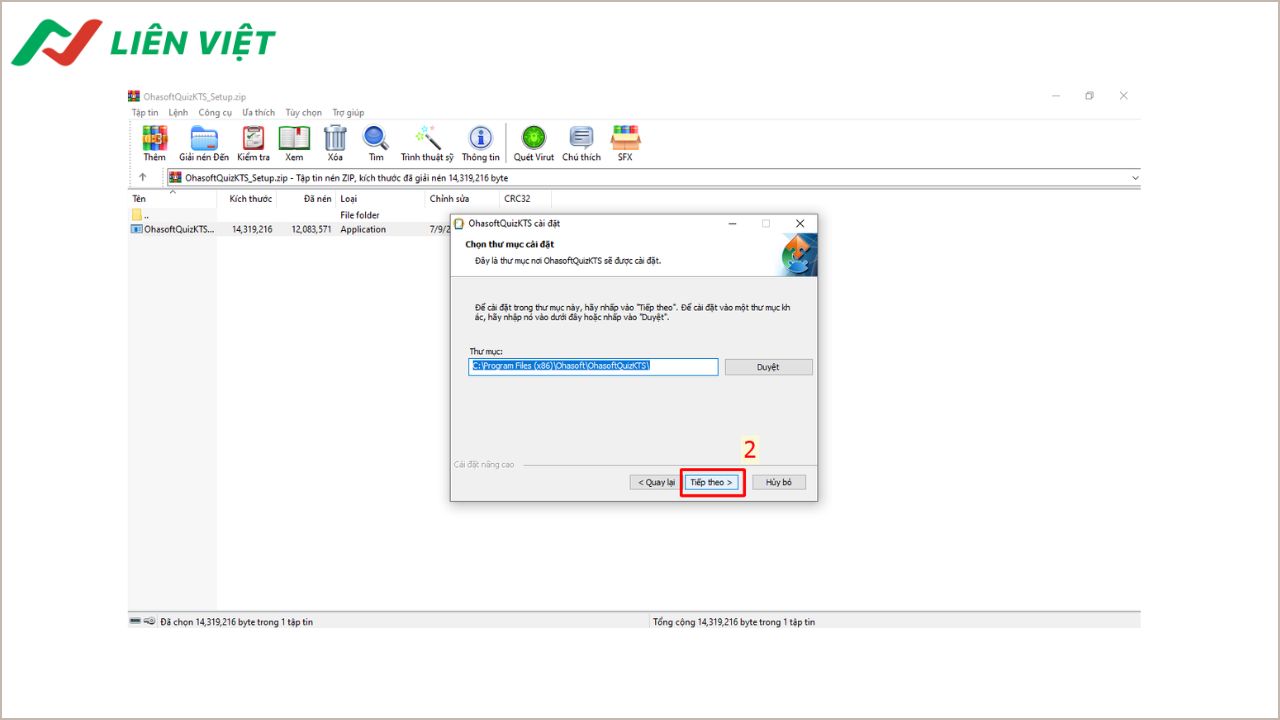Open the Trình thuật sỹ wizard icon

tap(428, 138)
